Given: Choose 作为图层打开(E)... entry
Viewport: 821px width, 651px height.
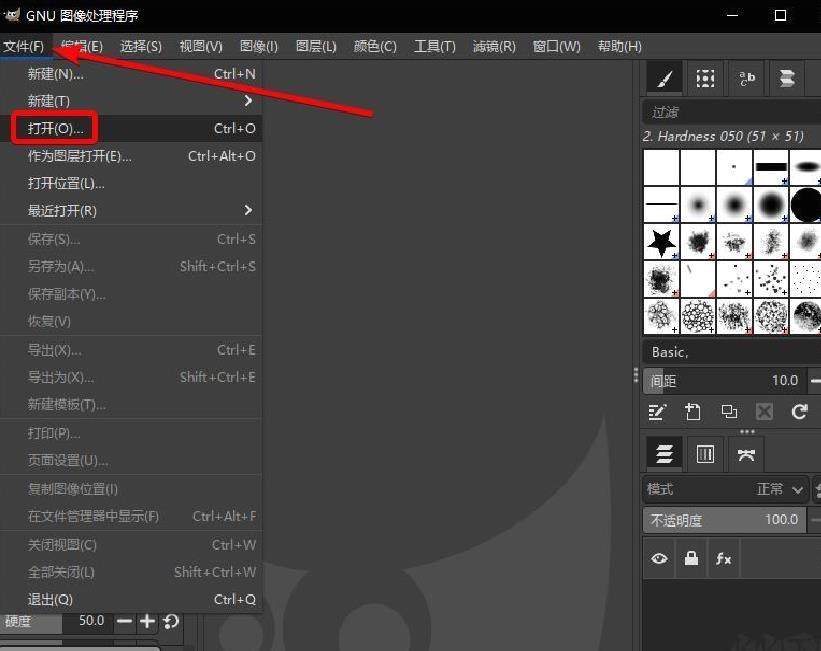Looking at the screenshot, I should [131, 156].
